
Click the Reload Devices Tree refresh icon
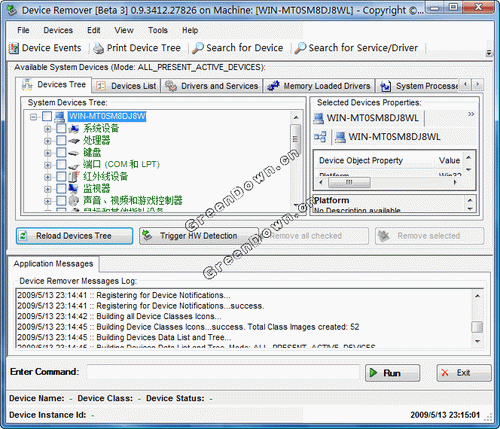23,236
